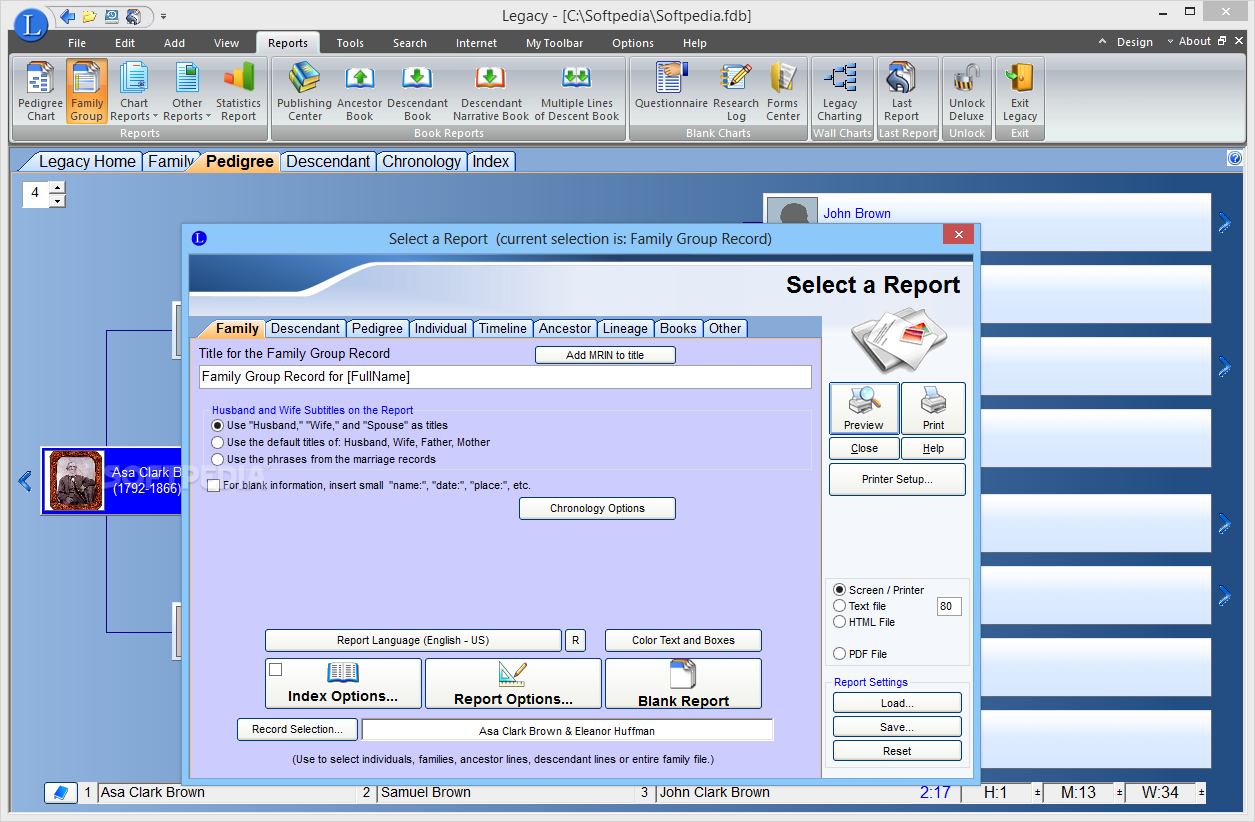Screen dimensions: 1255x822
Task: Click the Unlock Deluxe icon
Action: click(967, 91)
